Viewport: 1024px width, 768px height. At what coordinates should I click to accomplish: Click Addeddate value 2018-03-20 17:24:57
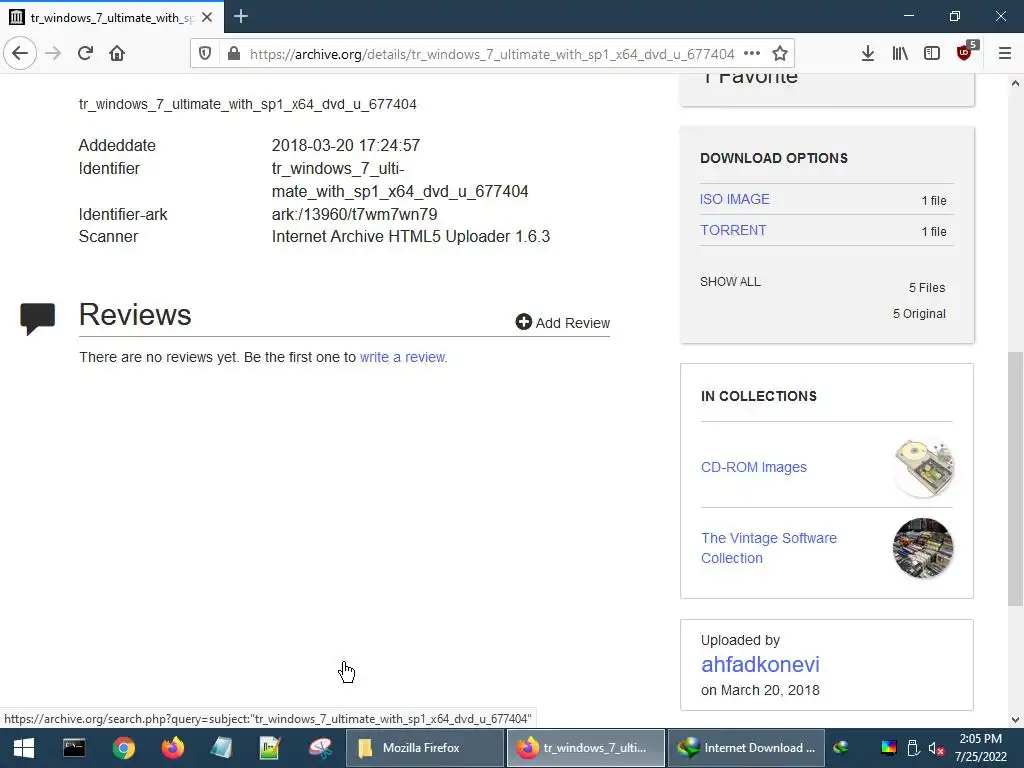click(345, 145)
